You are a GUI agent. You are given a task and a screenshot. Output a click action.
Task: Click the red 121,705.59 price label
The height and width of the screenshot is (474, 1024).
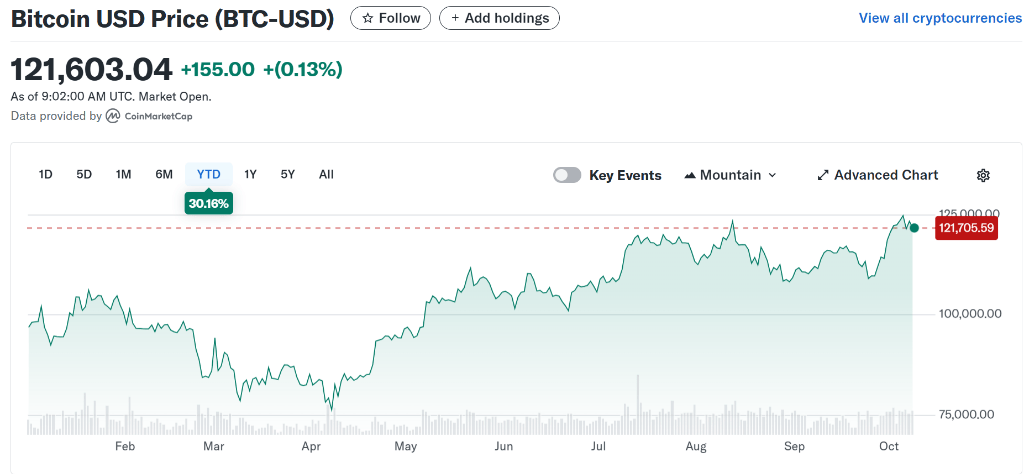click(966, 228)
